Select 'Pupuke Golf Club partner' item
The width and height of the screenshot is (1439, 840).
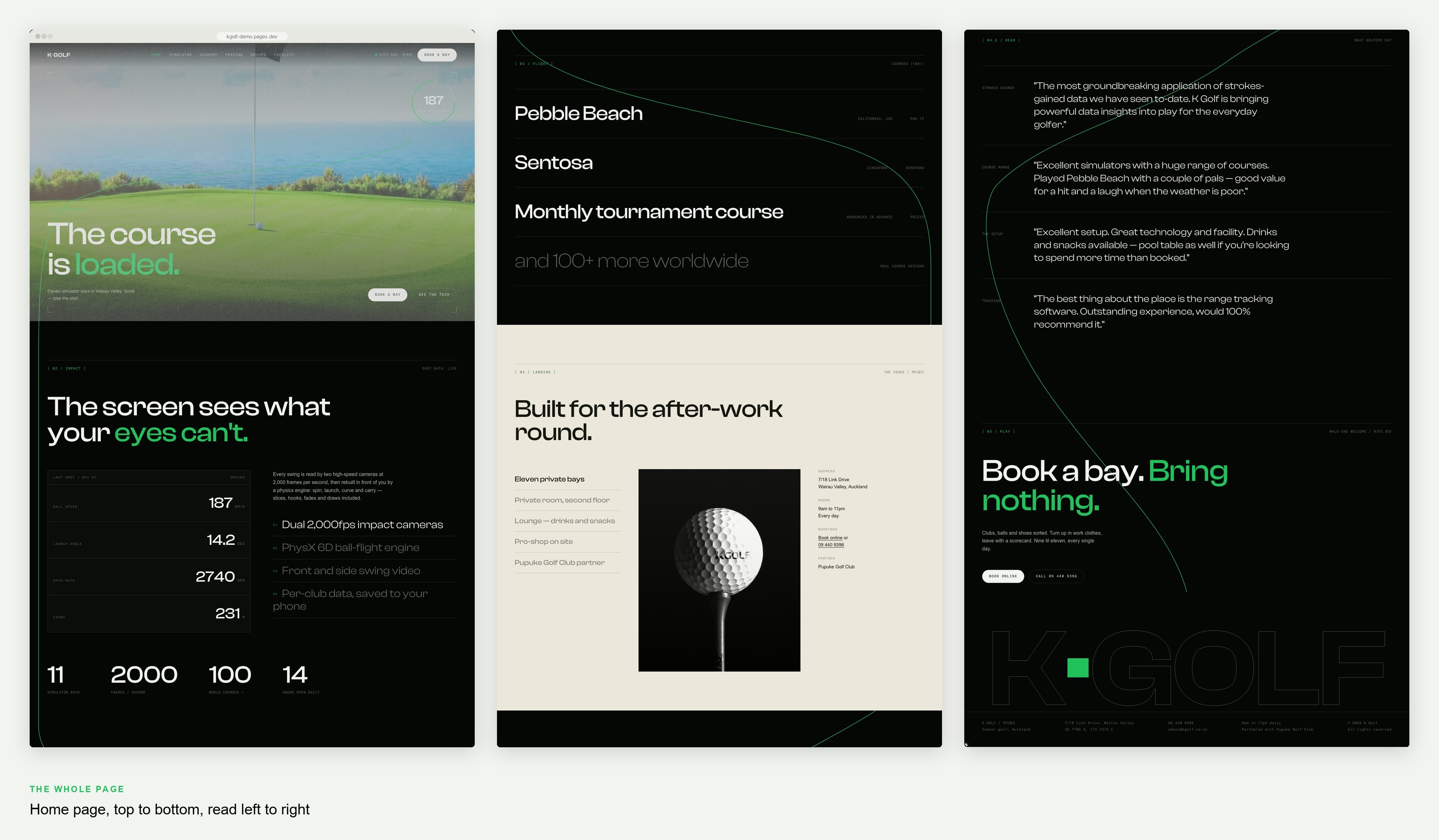pos(567,563)
